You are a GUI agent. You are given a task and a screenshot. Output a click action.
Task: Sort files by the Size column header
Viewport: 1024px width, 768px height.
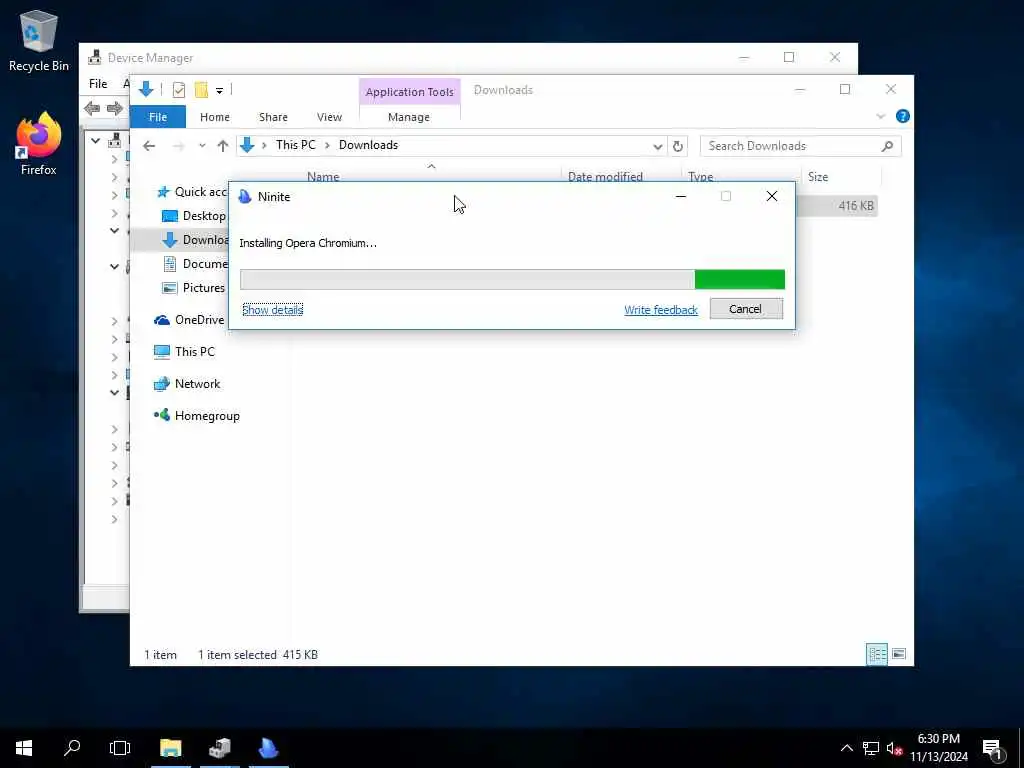(x=818, y=177)
